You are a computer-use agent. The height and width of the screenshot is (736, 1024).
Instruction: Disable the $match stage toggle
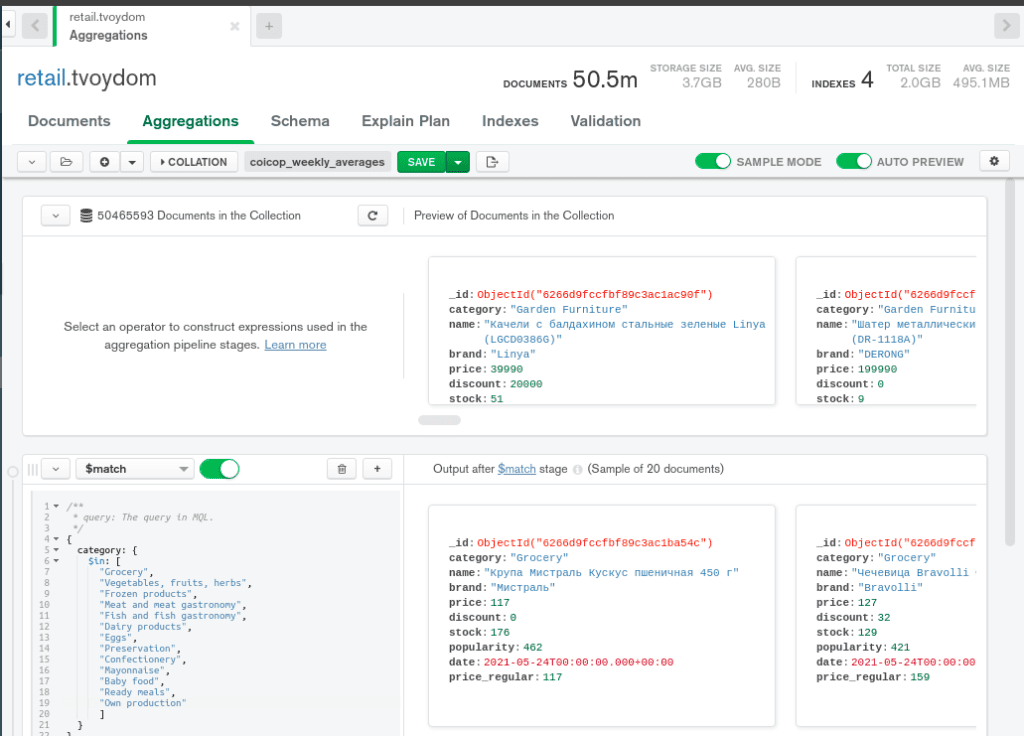pyautogui.click(x=219, y=468)
